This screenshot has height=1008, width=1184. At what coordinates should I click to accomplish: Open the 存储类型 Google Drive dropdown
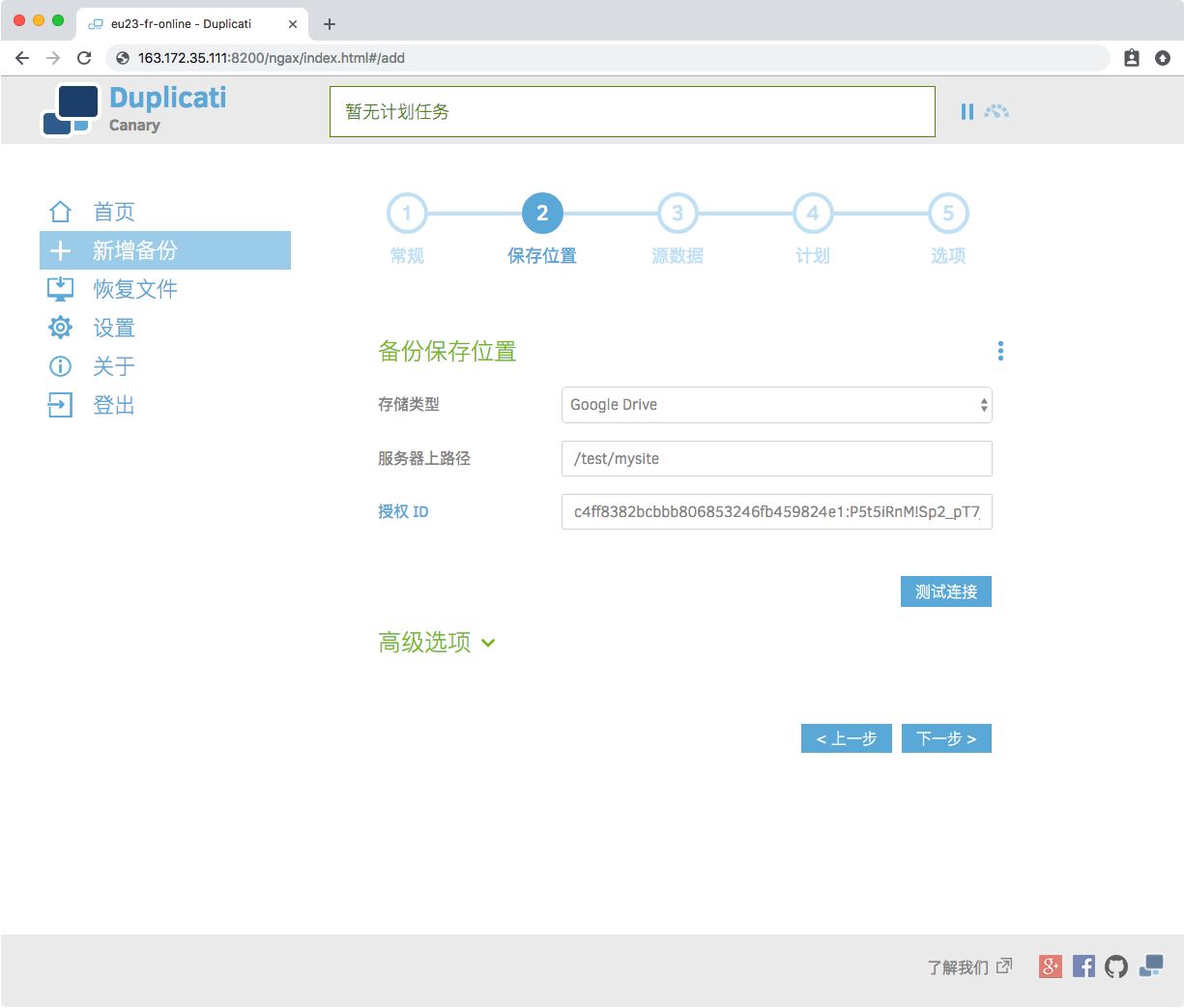point(776,405)
